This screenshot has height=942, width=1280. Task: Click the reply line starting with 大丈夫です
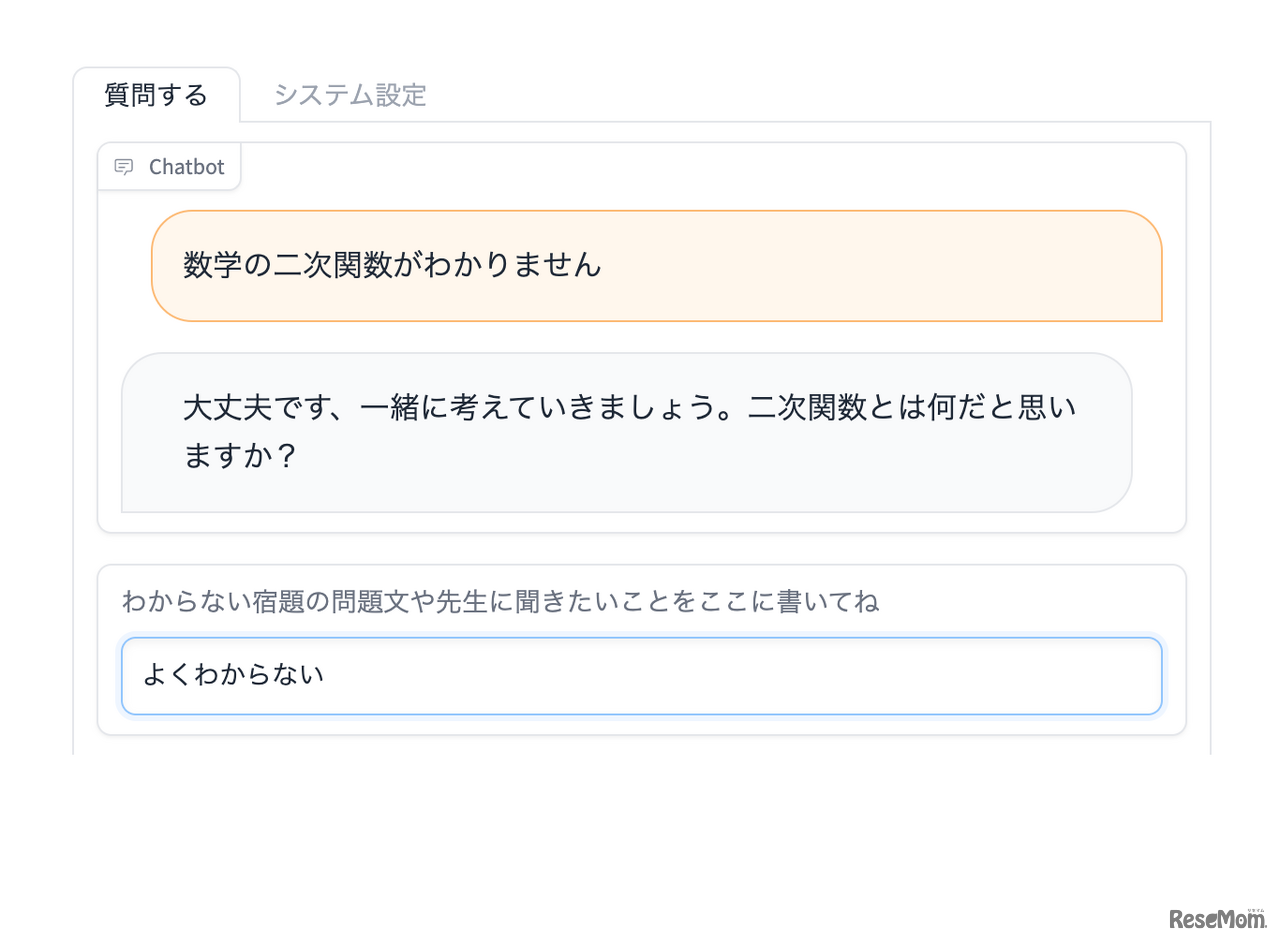pos(630,408)
